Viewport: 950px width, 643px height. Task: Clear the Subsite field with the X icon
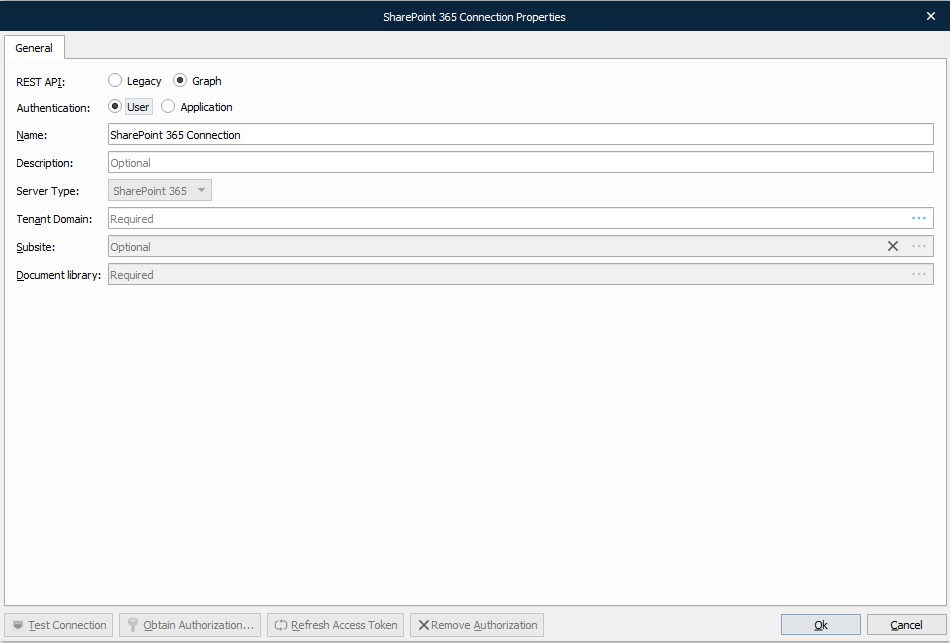(x=893, y=246)
